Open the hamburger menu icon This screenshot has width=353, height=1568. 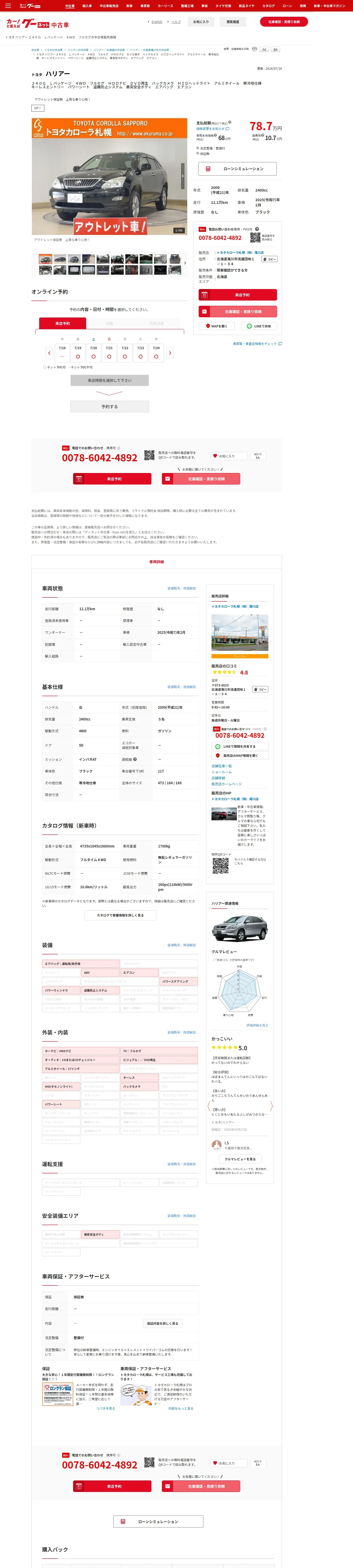8,5
